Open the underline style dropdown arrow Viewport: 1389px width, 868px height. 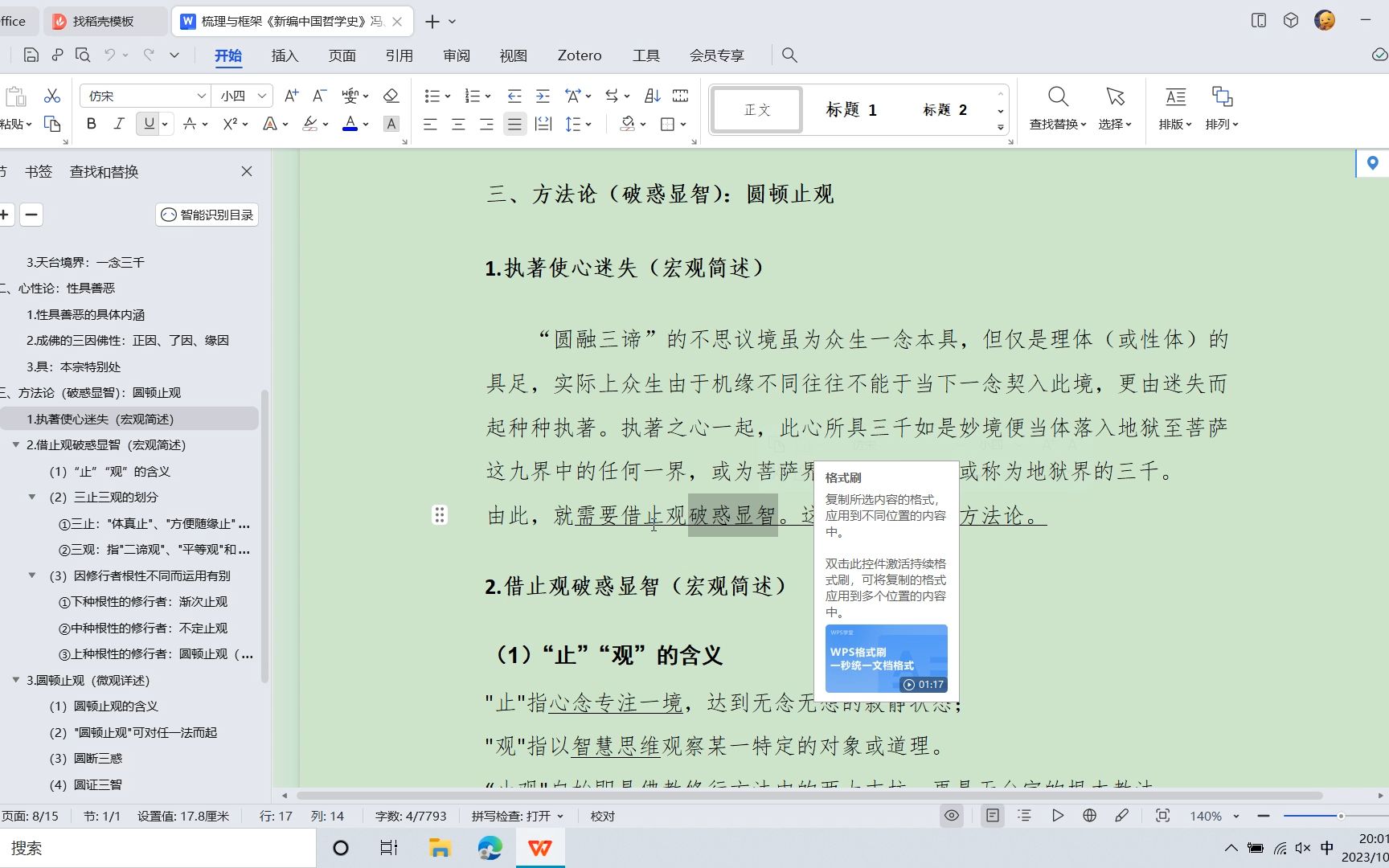[165, 124]
